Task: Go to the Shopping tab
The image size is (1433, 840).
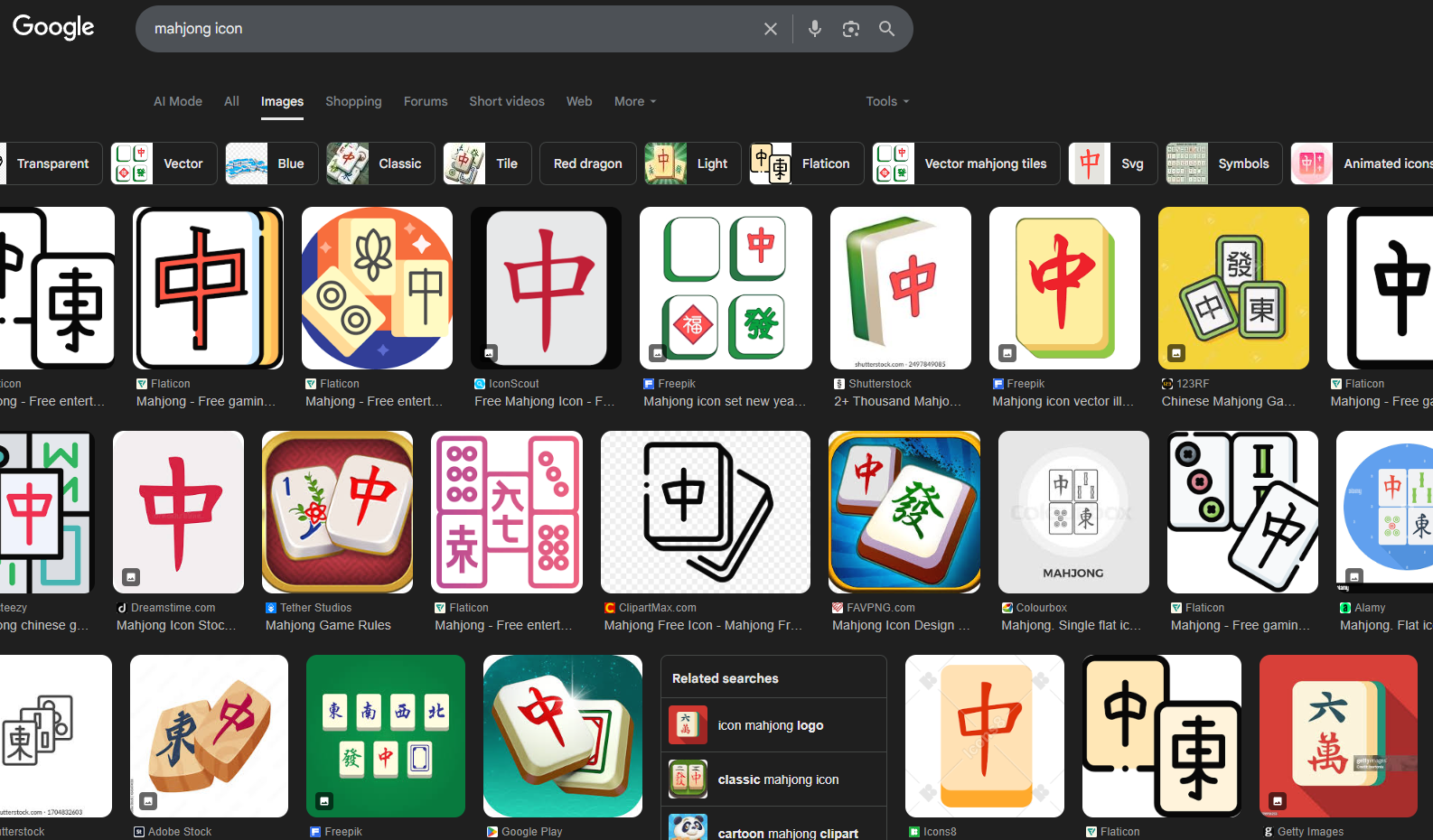Action: (353, 101)
